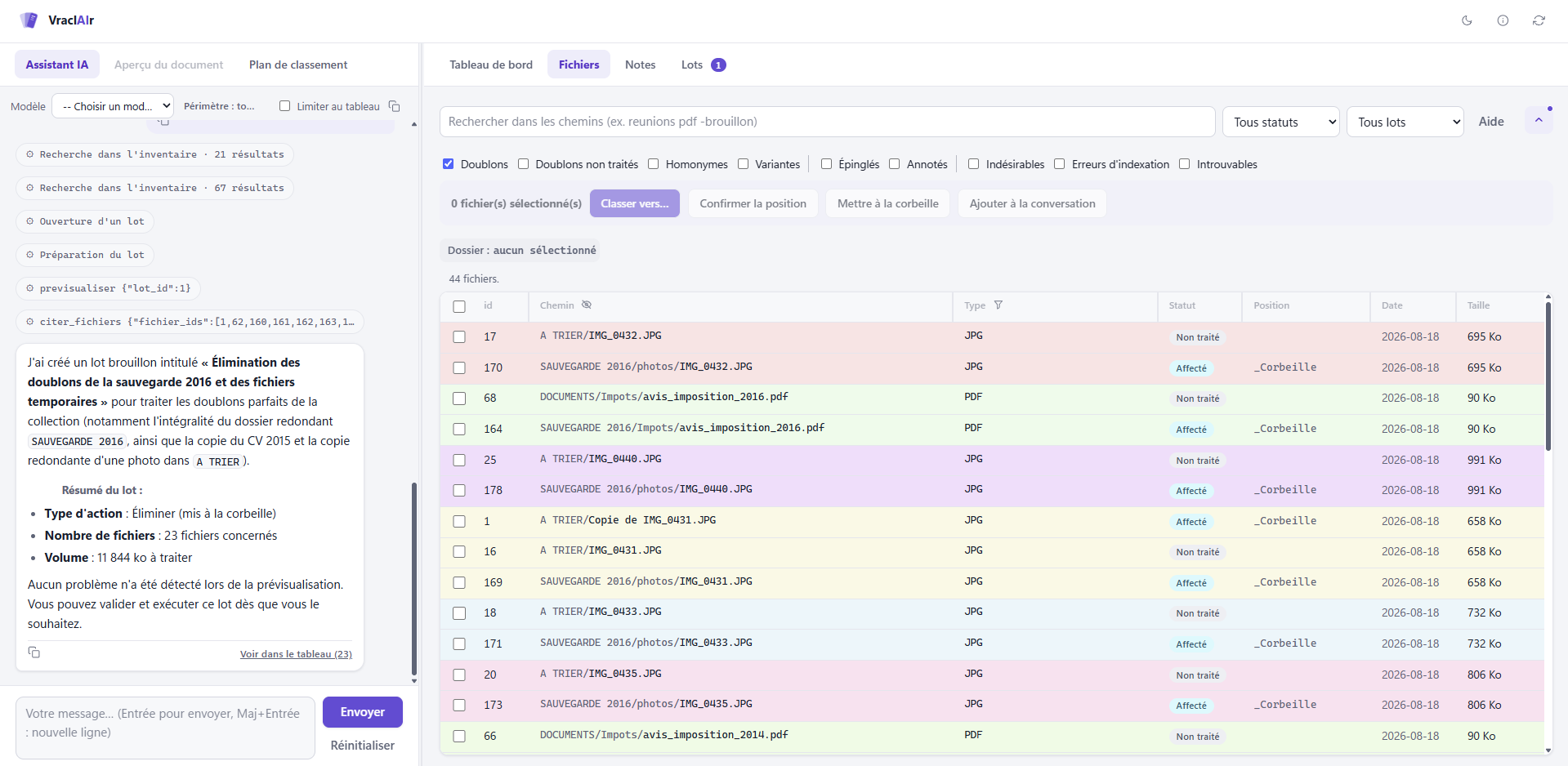Click gear icon of previsualiser step
The height and width of the screenshot is (766, 1568).
tap(30, 288)
